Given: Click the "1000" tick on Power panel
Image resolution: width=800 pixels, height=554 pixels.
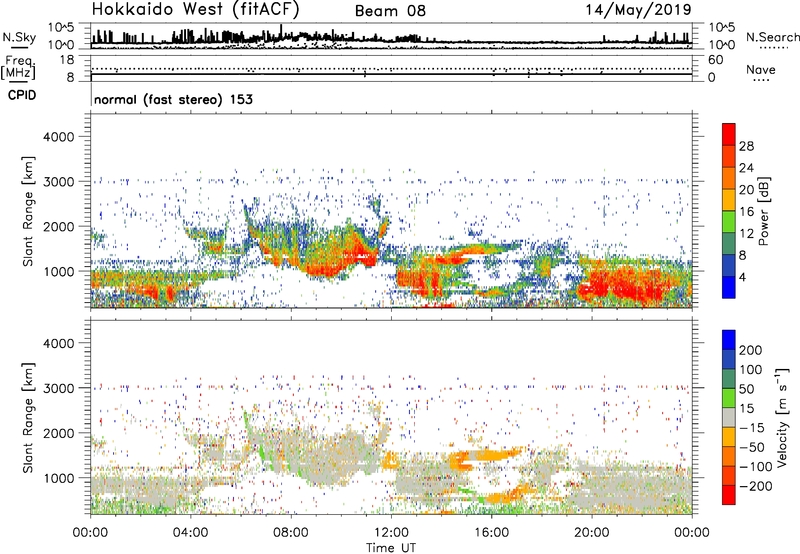Looking at the screenshot, I should pyautogui.click(x=58, y=271).
